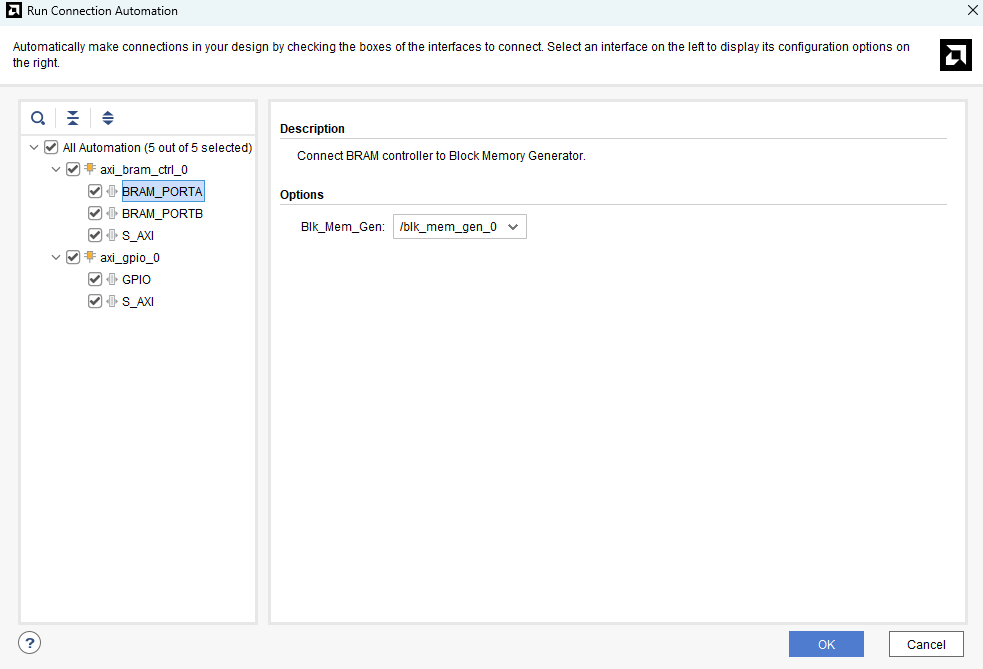Collapse the axi_gpio_0 tree node
This screenshot has height=669, width=983.
point(56,258)
